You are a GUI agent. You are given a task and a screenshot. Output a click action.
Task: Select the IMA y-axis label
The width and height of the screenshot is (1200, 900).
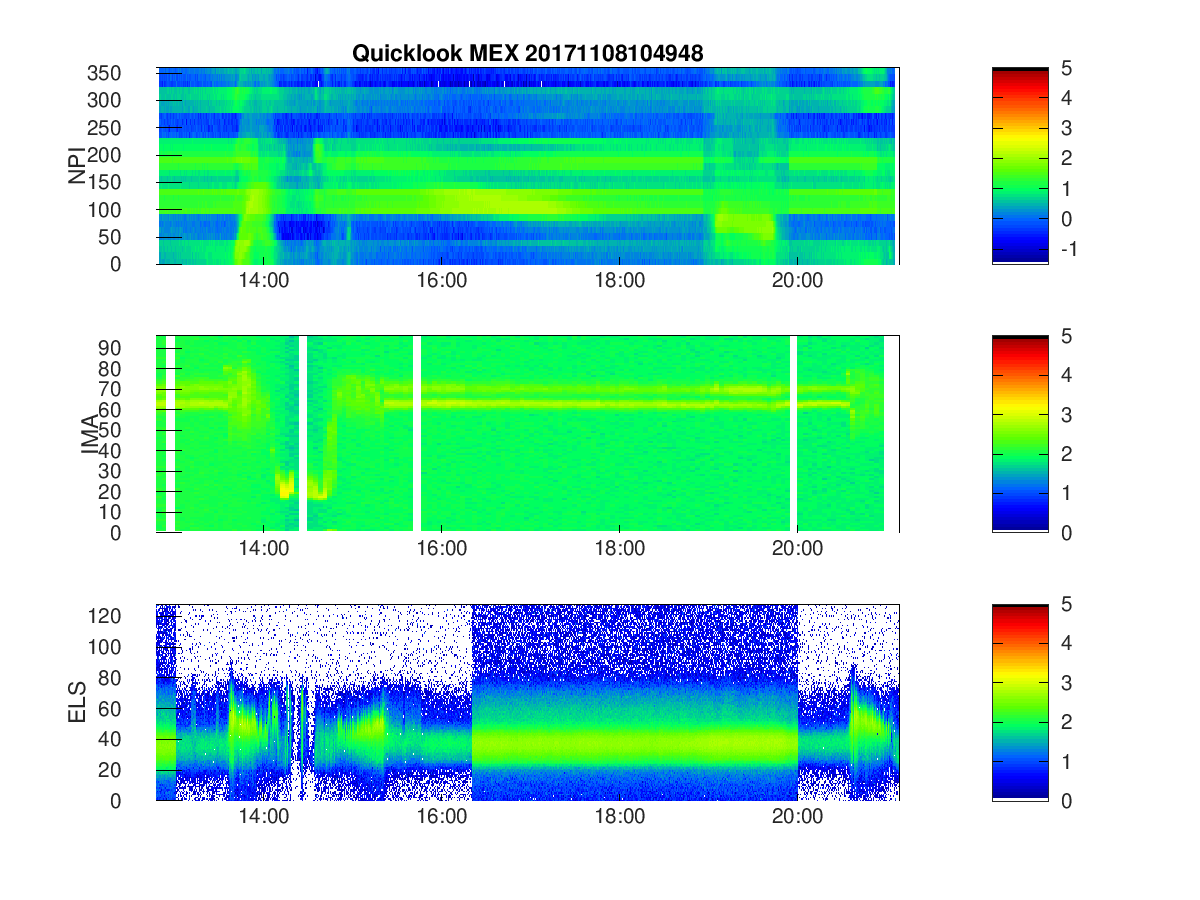coord(91,434)
